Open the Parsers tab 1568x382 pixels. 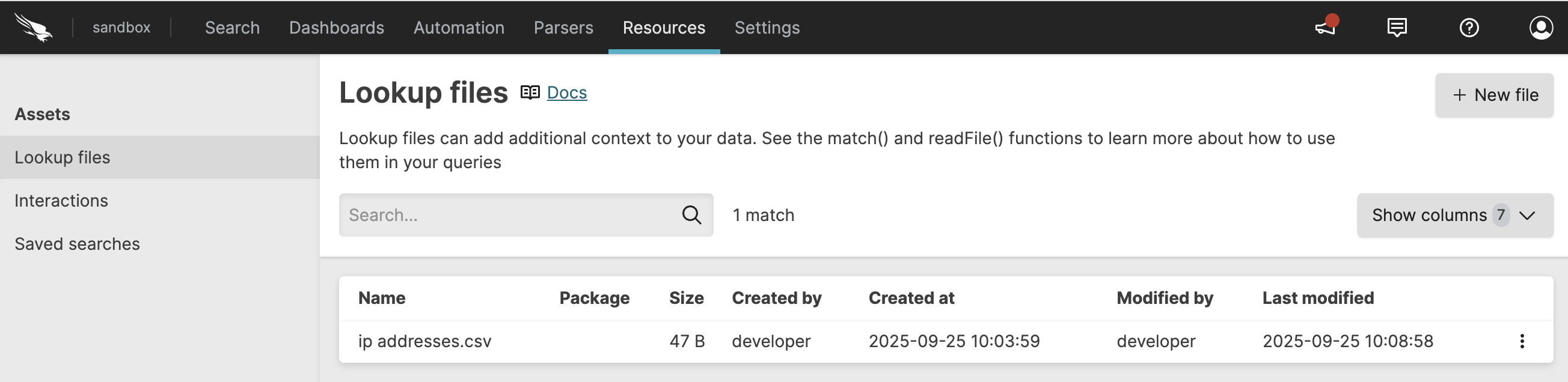click(563, 28)
